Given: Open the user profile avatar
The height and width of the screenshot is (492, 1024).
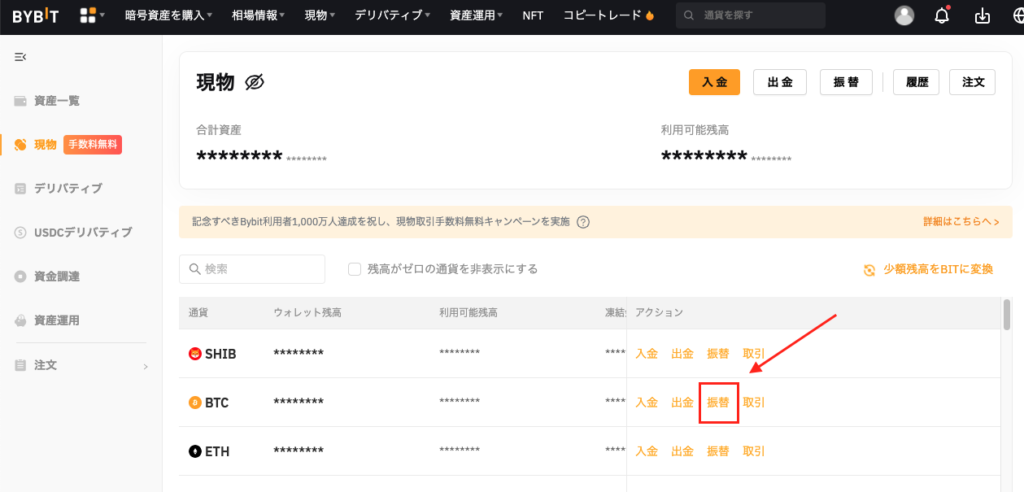Looking at the screenshot, I should (x=904, y=16).
